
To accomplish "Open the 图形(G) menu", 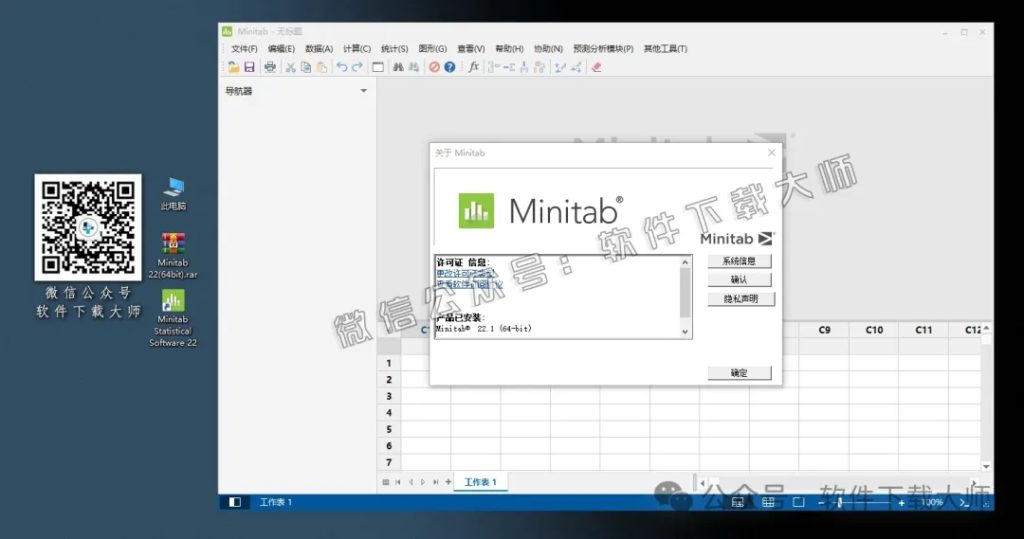I will [x=432, y=49].
